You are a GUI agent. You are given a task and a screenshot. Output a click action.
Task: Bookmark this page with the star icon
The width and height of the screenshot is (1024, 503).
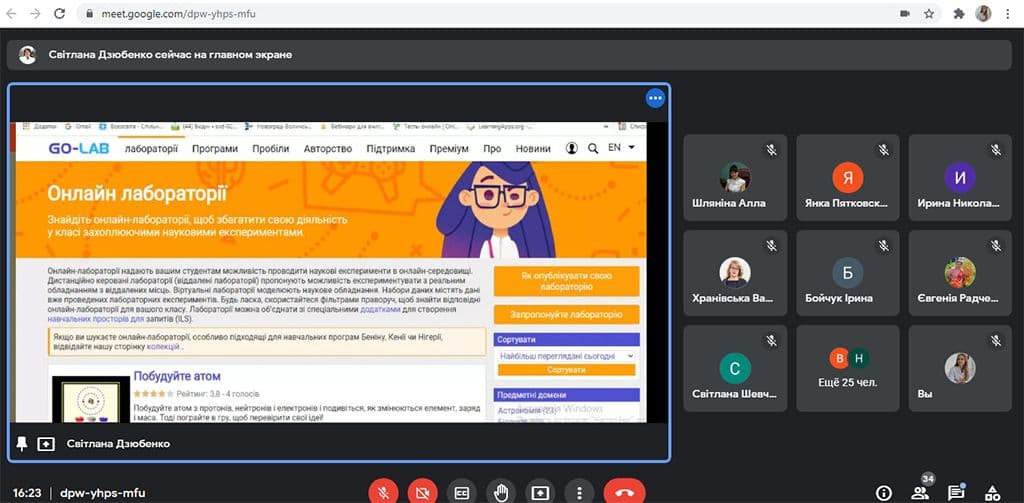[x=929, y=14]
